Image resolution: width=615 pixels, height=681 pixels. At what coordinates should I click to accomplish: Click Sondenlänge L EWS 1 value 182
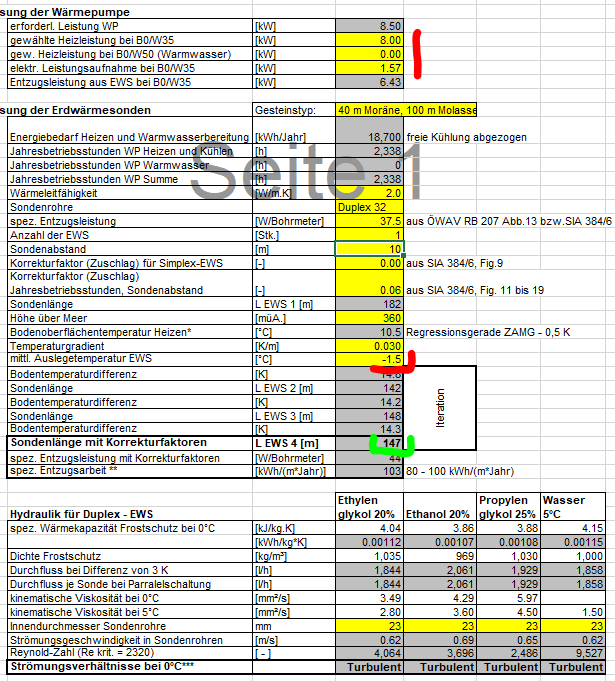[x=370, y=304]
